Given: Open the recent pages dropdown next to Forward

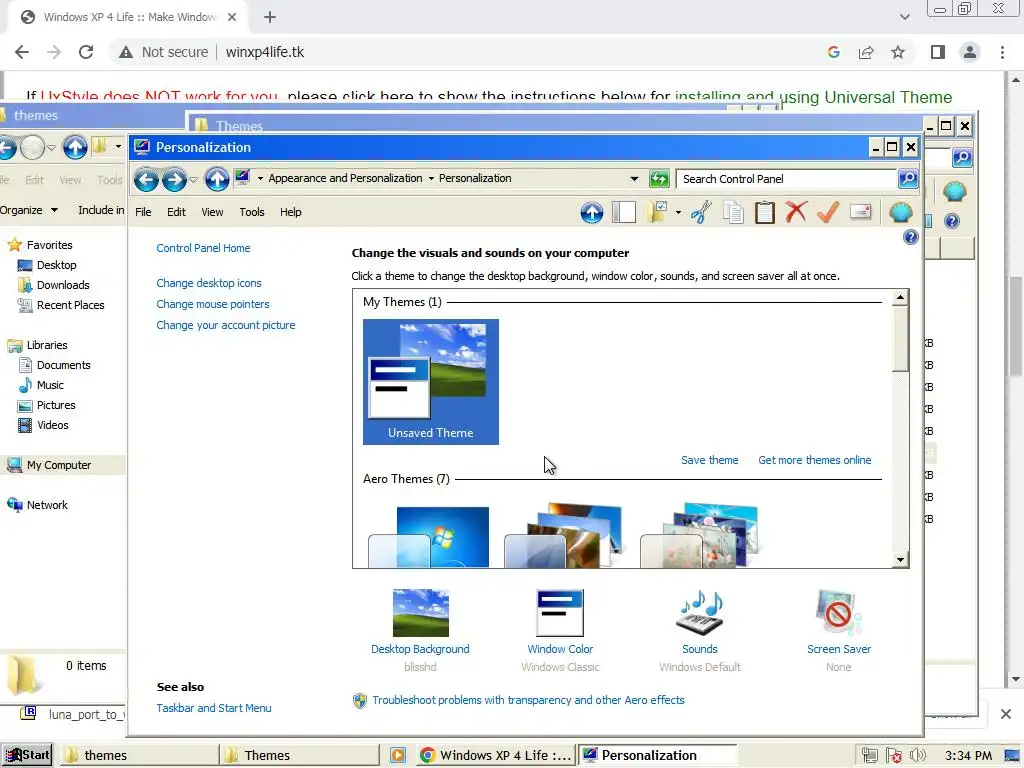Looking at the screenshot, I should tap(193, 179).
